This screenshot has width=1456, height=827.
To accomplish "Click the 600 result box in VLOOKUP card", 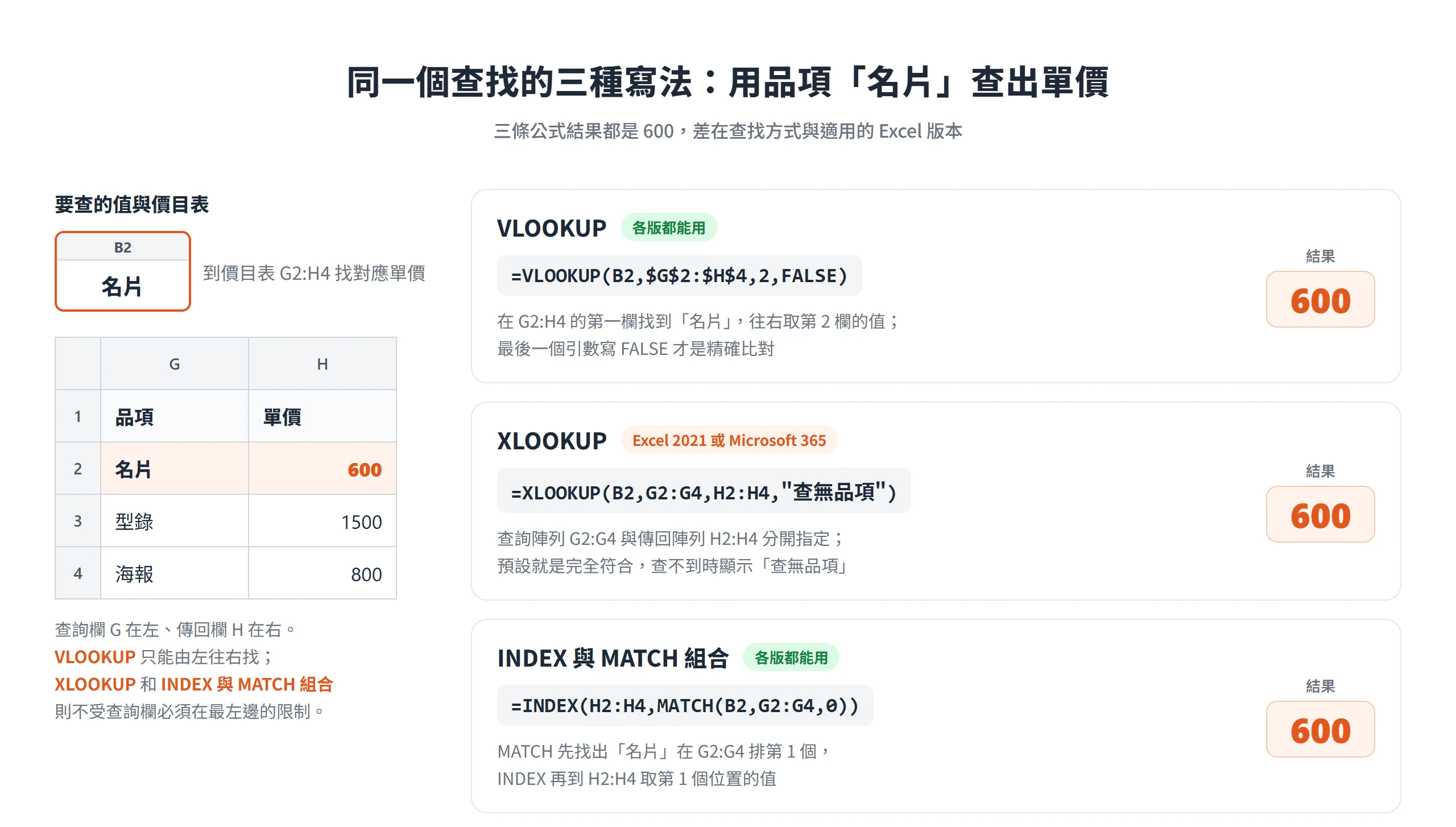I will pyautogui.click(x=1320, y=300).
